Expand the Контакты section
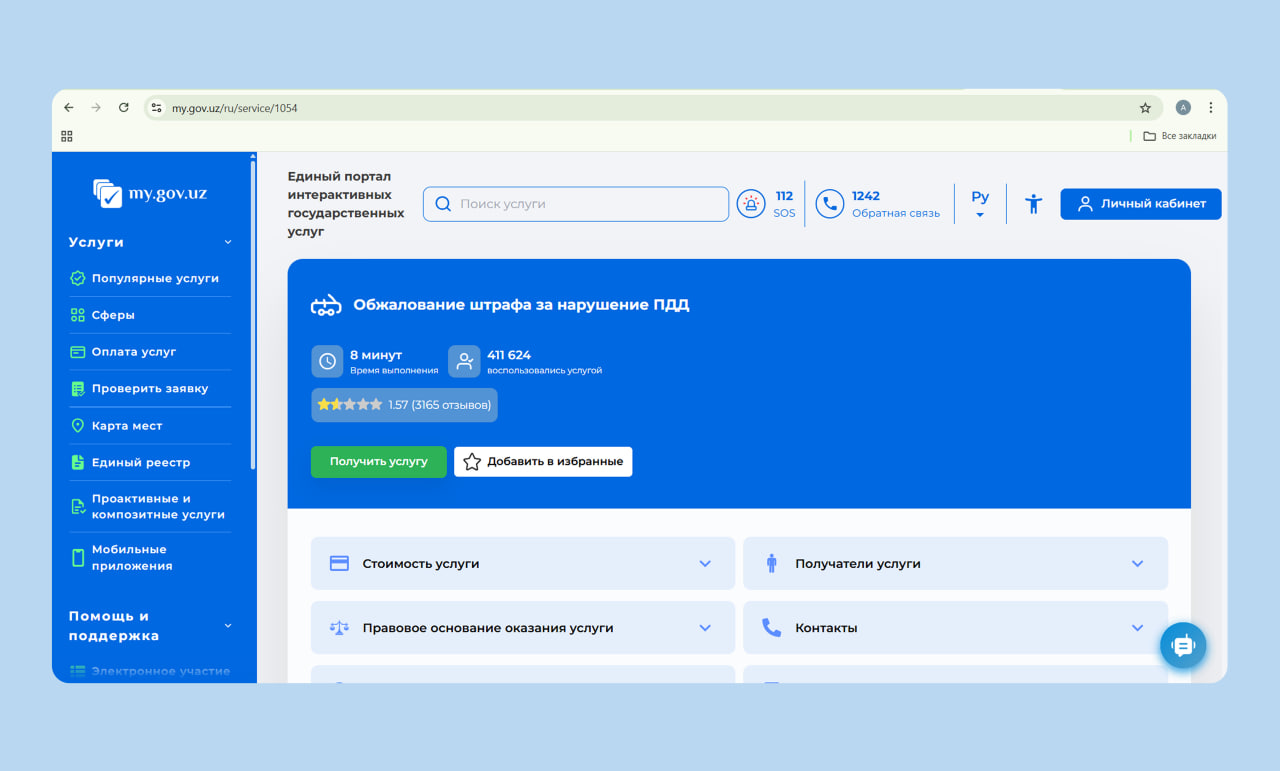Image resolution: width=1280 pixels, height=771 pixels. [955, 628]
